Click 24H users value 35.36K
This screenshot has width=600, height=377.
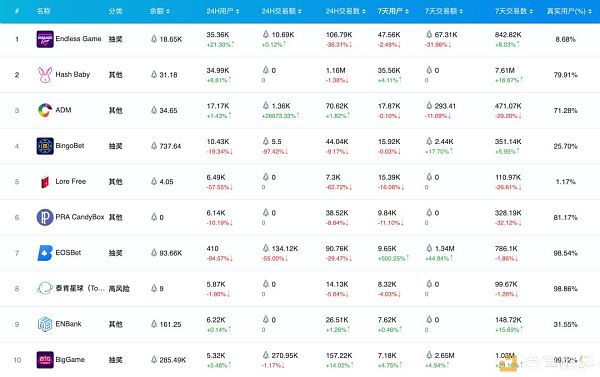click(218, 34)
